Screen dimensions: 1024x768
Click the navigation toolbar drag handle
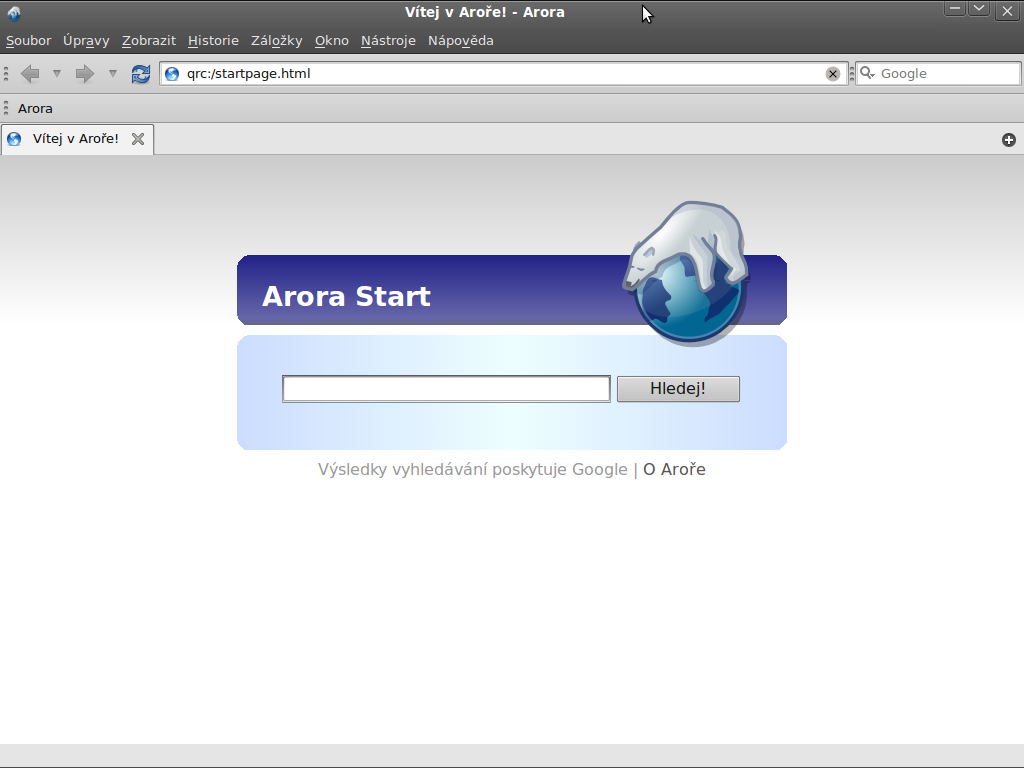[x=6, y=74]
